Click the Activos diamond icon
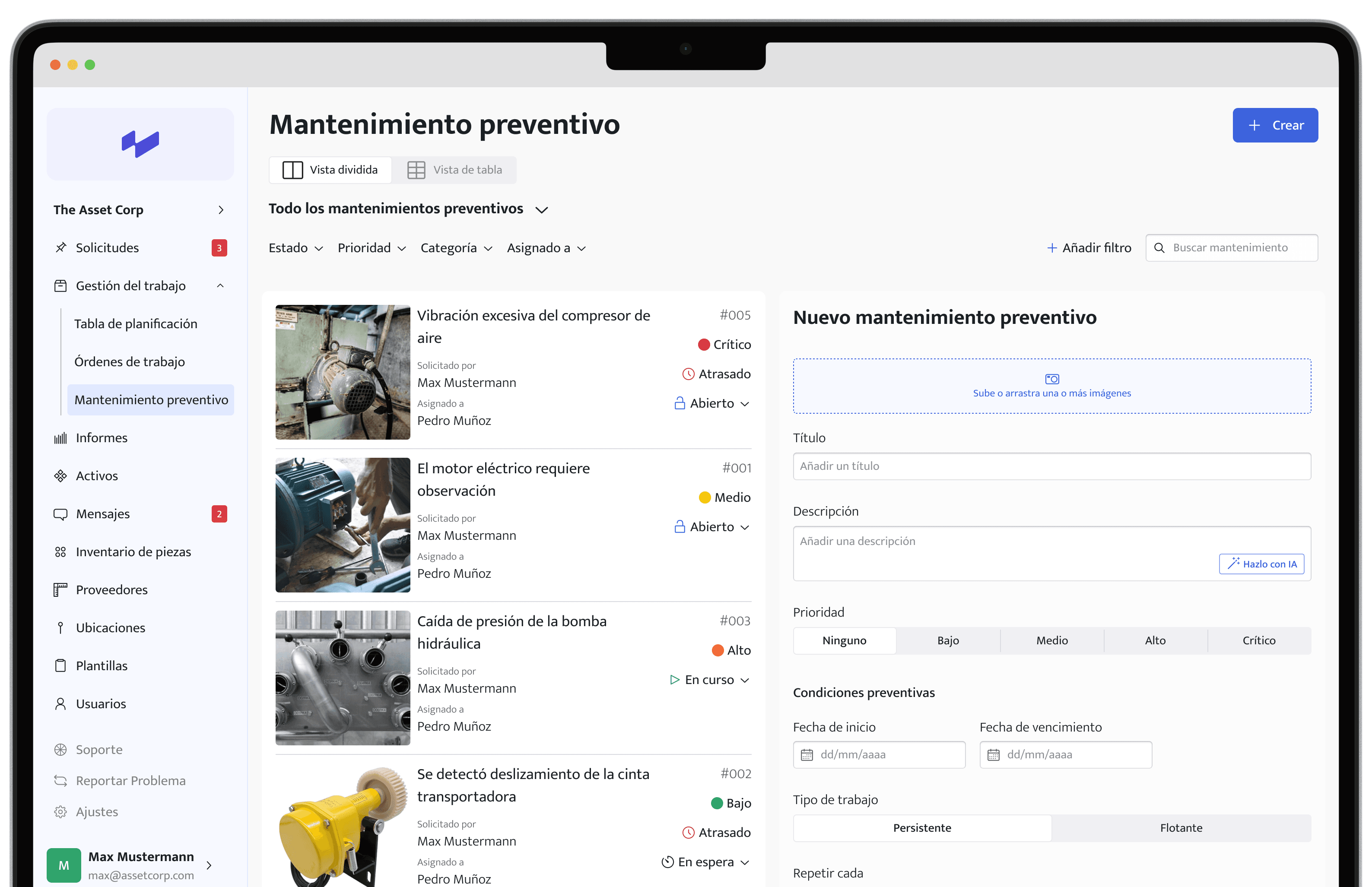Viewport: 1372px width, 887px height. 60,476
